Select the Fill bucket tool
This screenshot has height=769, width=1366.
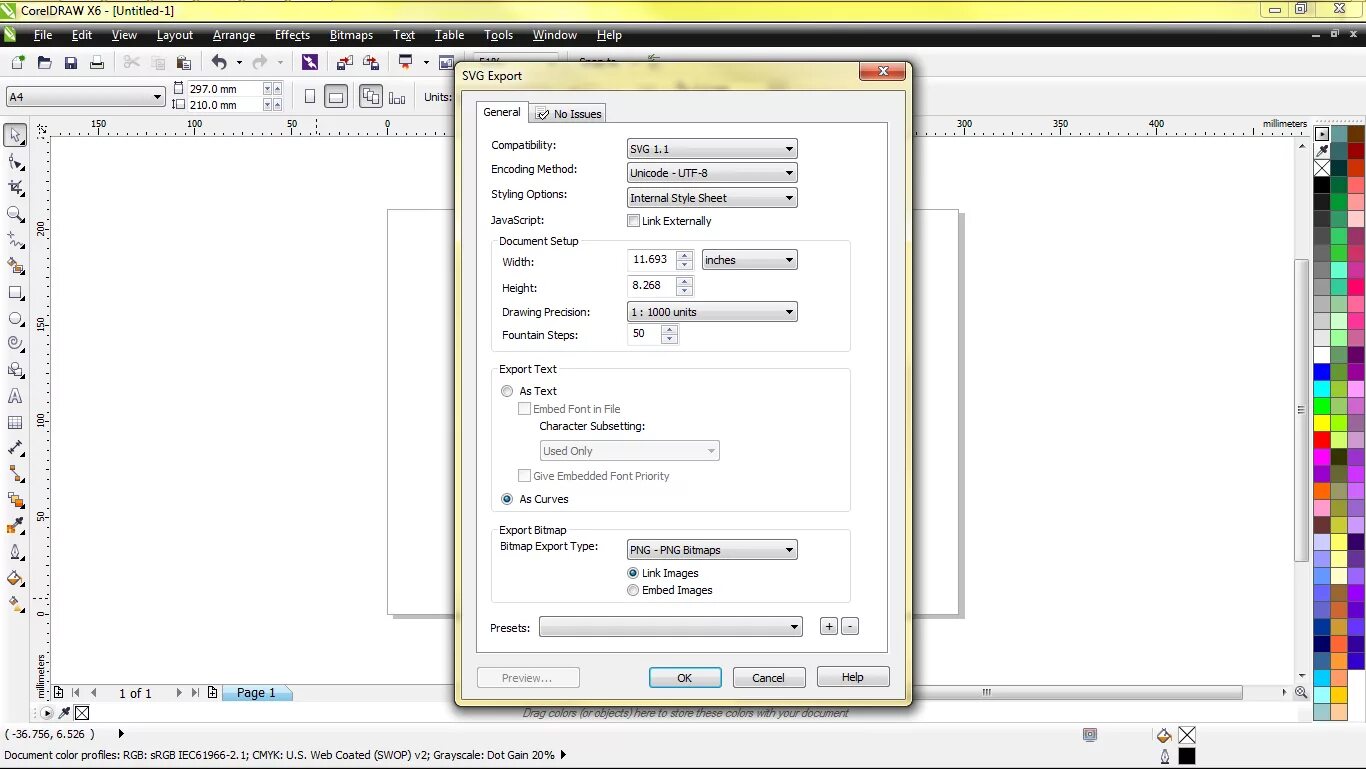click(15, 578)
